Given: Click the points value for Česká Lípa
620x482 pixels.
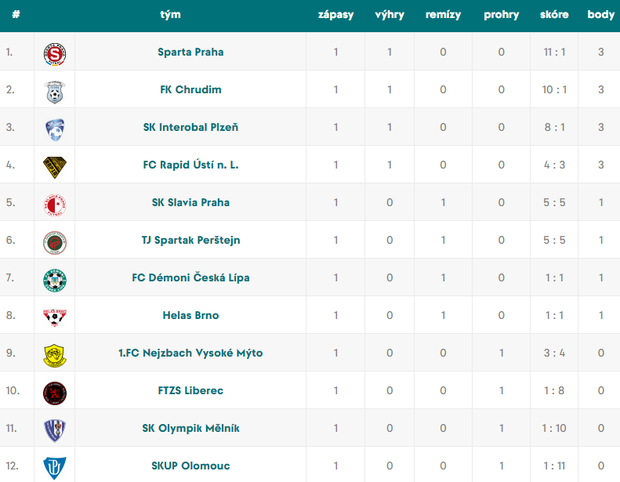Looking at the screenshot, I should coord(601,278).
